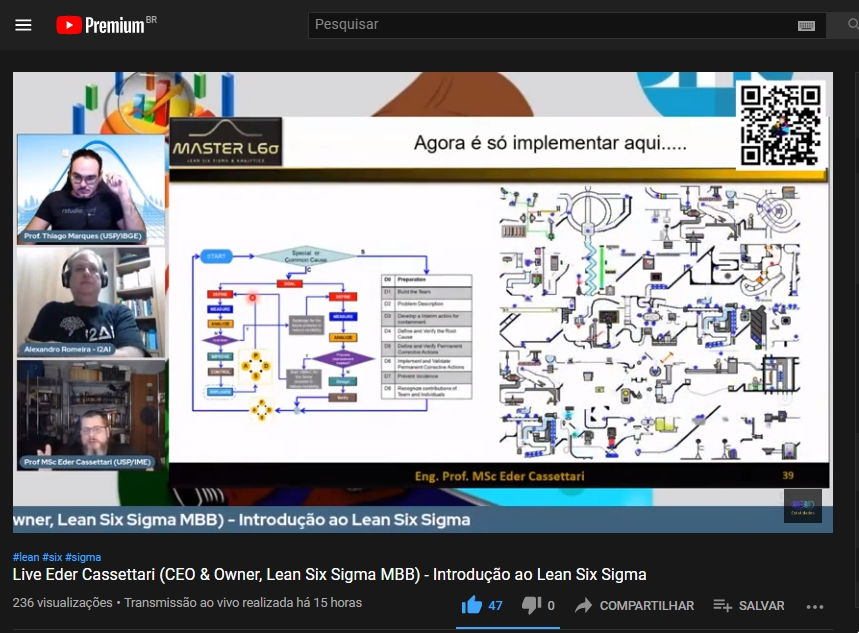859x633 pixels.
Task: Click the #six hashtag link
Action: coord(52,557)
